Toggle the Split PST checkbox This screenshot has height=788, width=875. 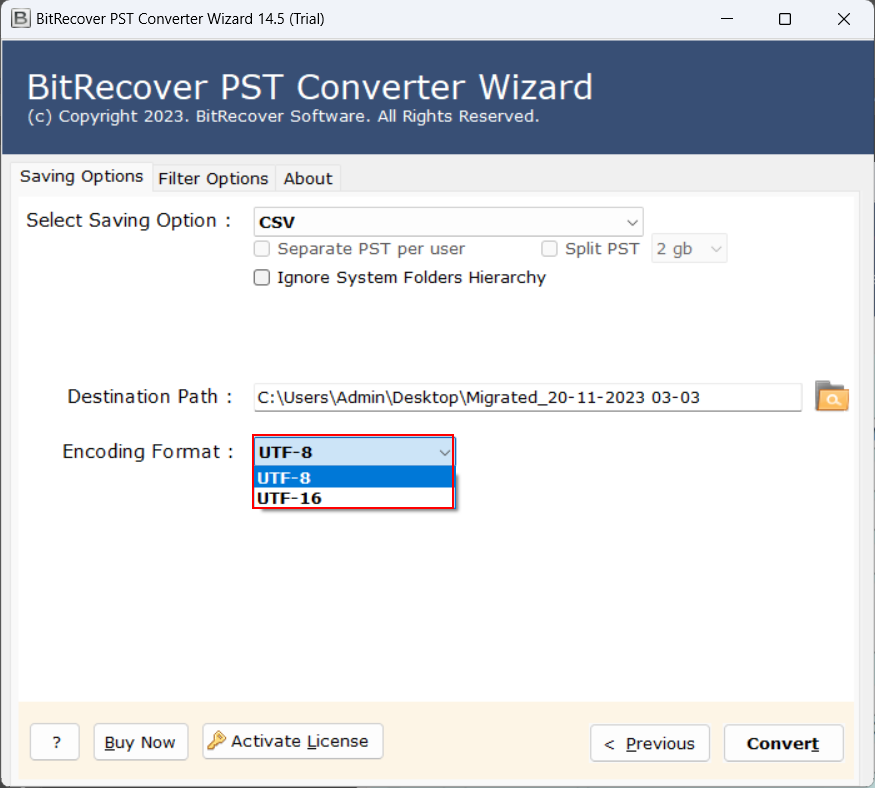click(549, 248)
